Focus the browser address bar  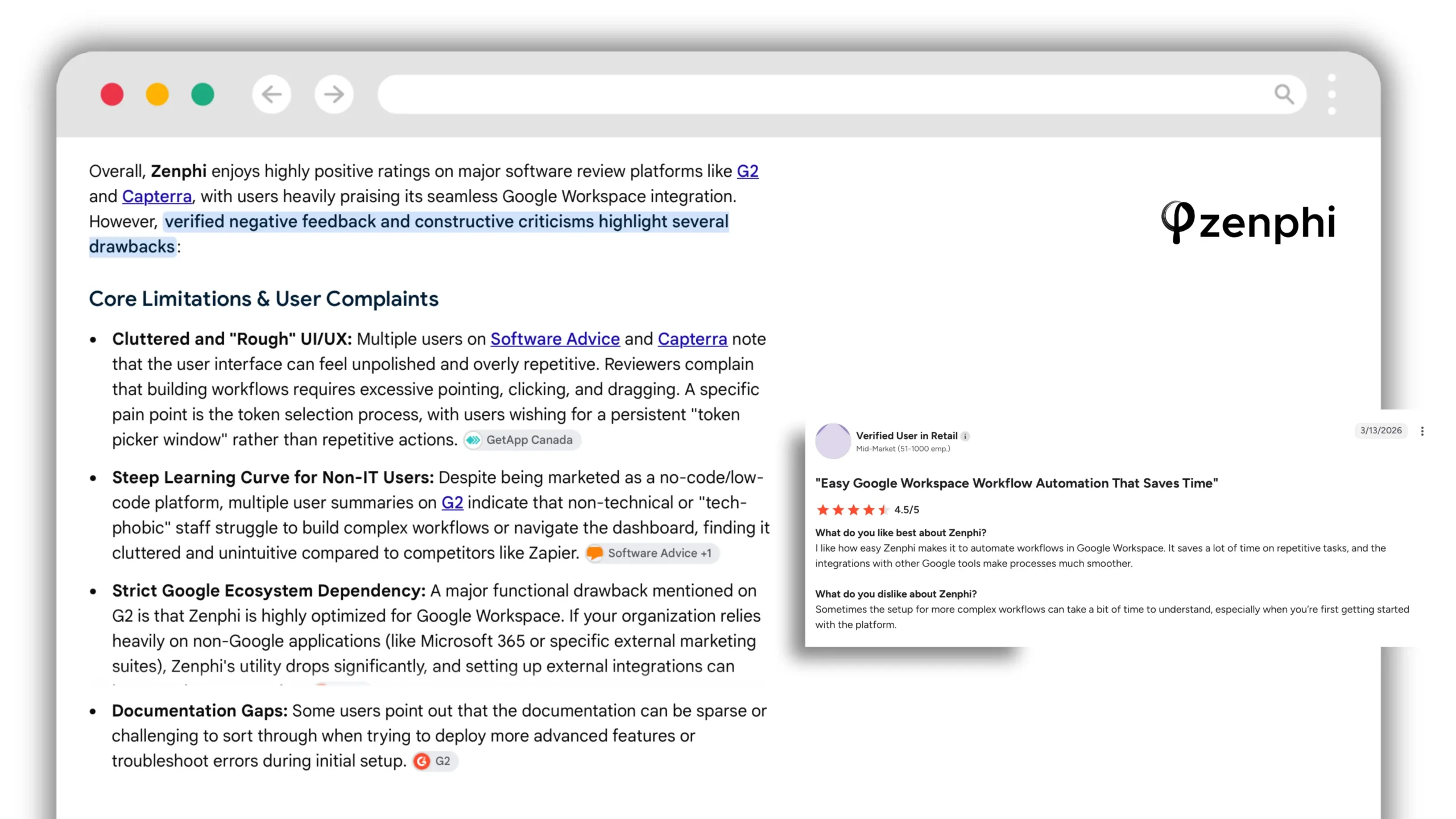842,94
